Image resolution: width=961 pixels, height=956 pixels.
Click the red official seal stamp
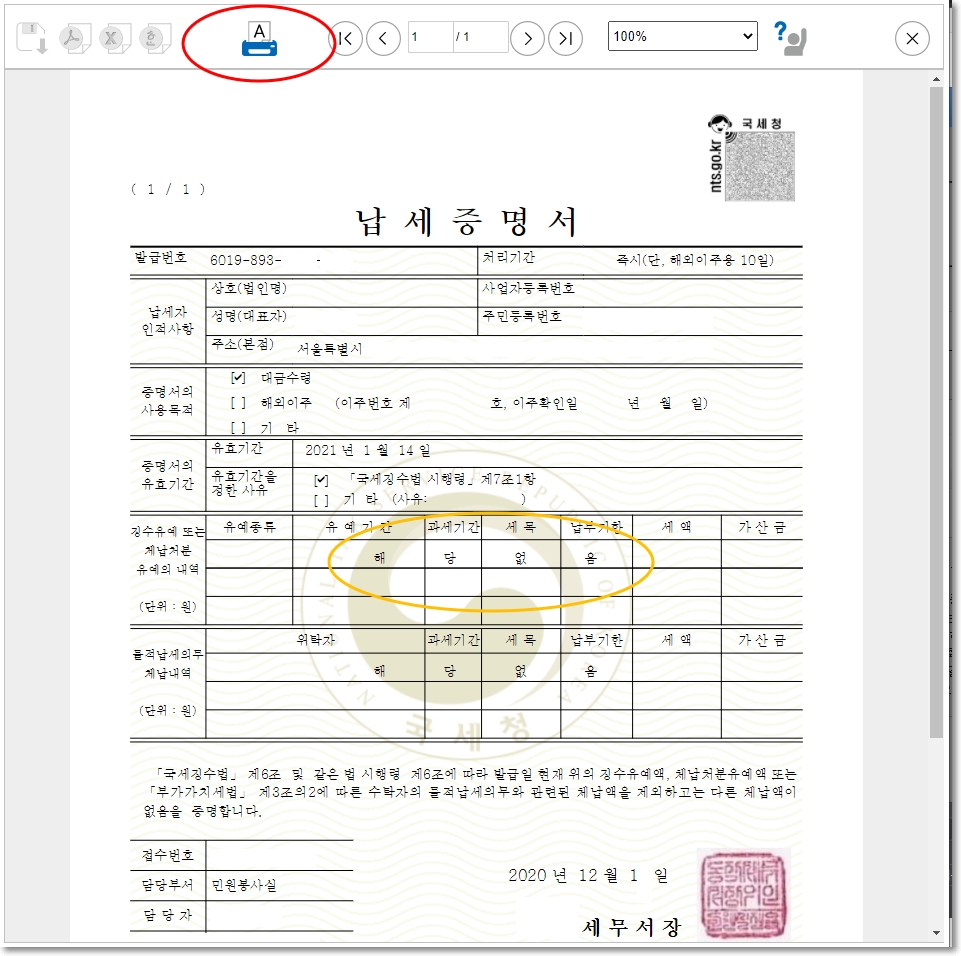(743, 894)
